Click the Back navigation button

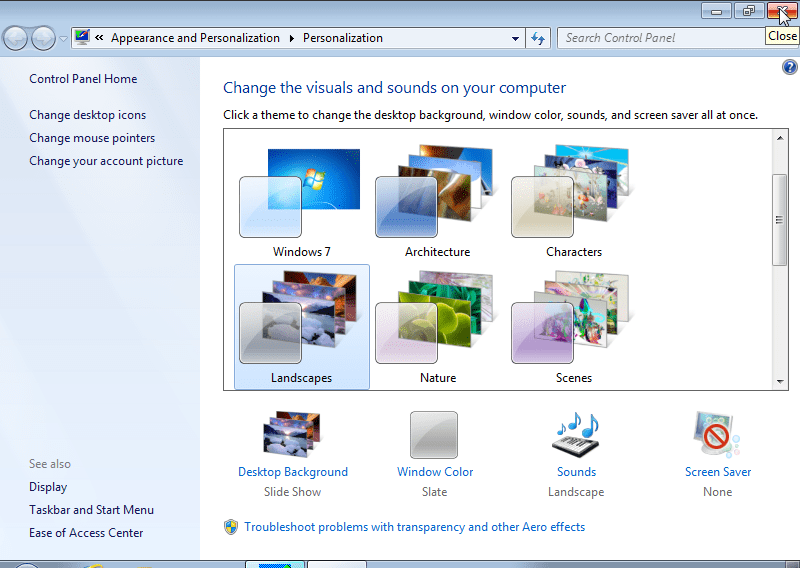coord(15,38)
